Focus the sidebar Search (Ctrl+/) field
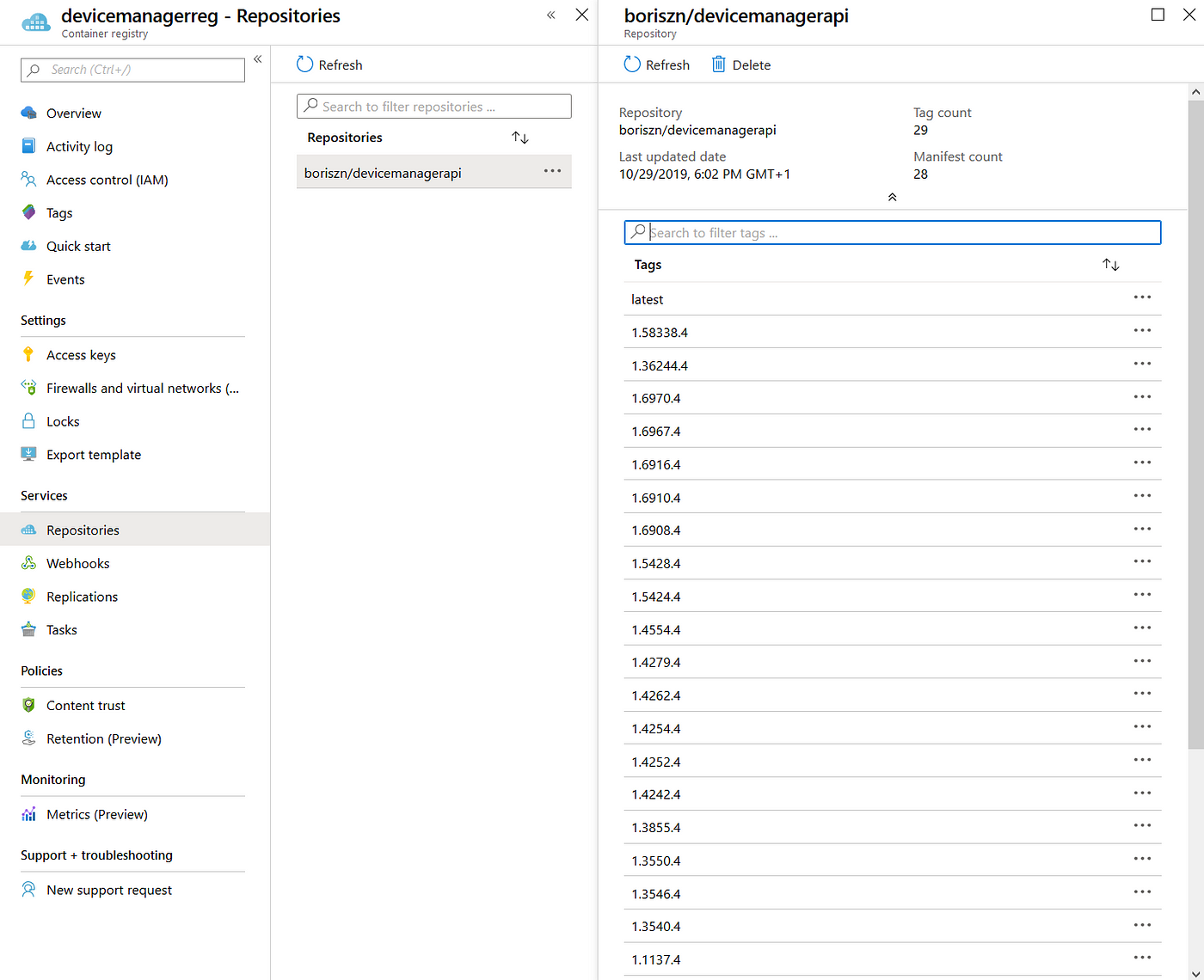This screenshot has height=980, width=1204. click(132, 70)
